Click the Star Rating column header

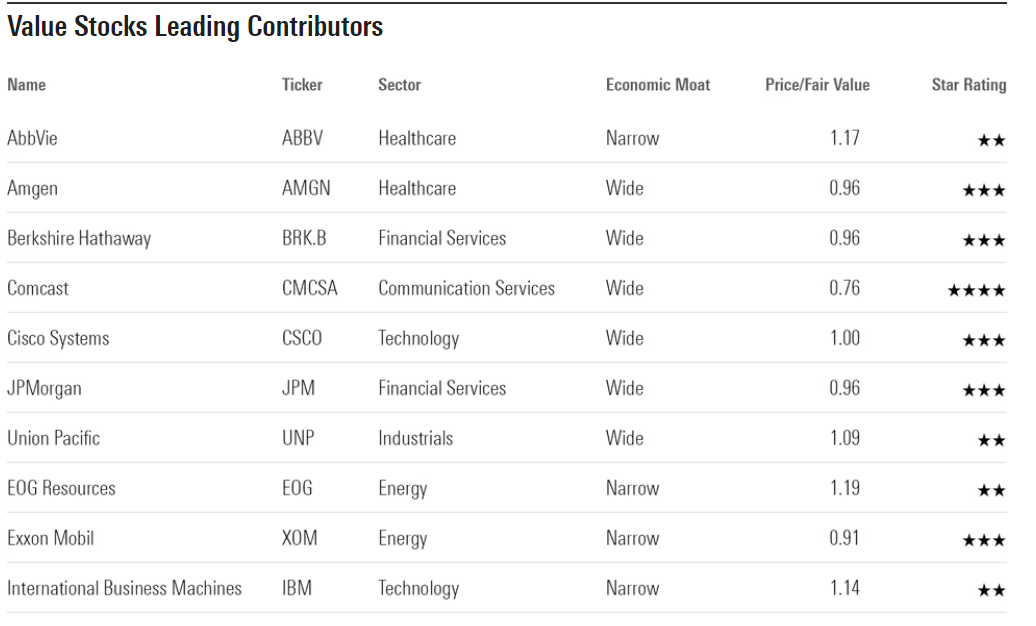pos(968,85)
